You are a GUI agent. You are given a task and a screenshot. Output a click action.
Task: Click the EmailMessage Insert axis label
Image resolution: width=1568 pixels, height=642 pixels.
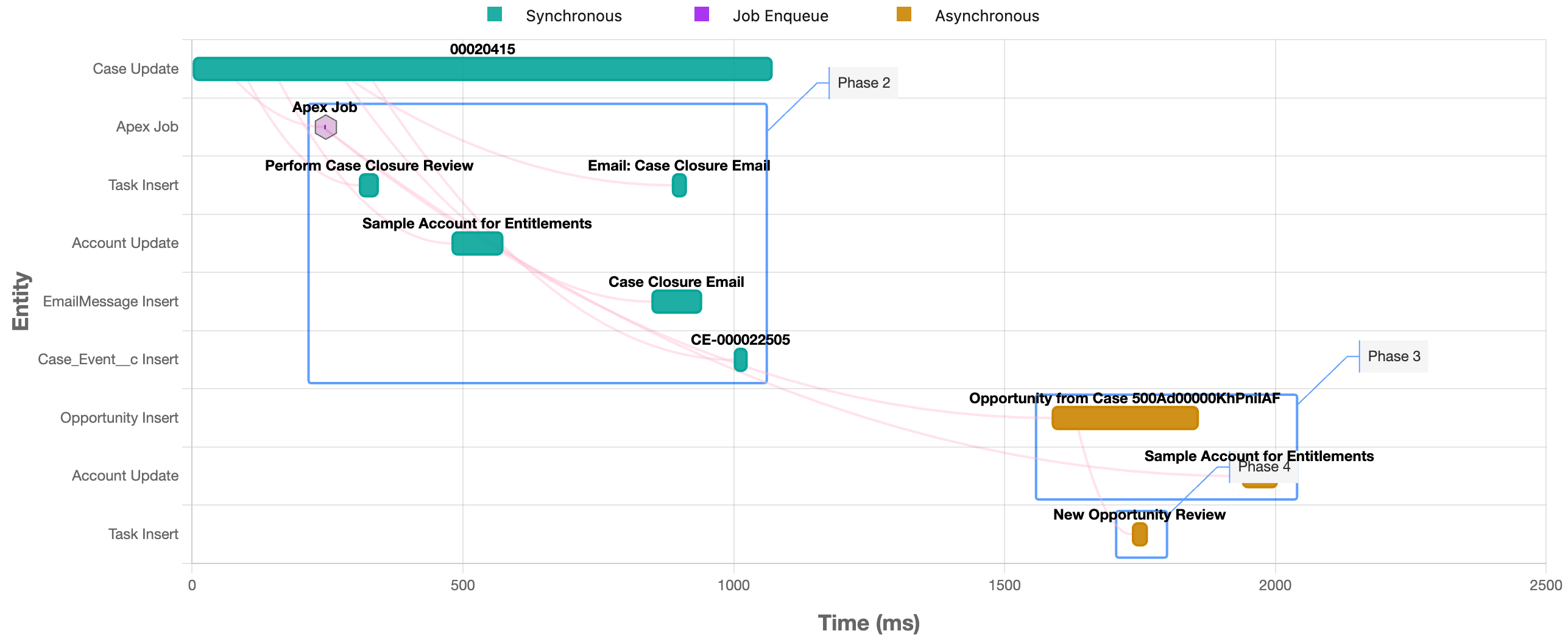pos(110,302)
